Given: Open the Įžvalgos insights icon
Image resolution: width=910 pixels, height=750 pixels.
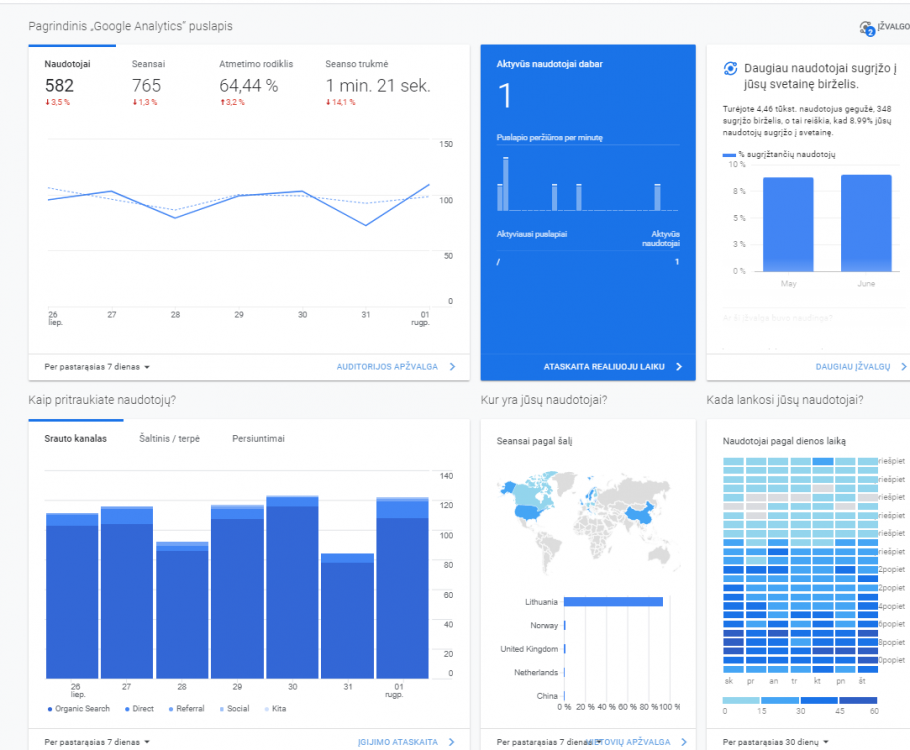Looking at the screenshot, I should click(867, 28).
